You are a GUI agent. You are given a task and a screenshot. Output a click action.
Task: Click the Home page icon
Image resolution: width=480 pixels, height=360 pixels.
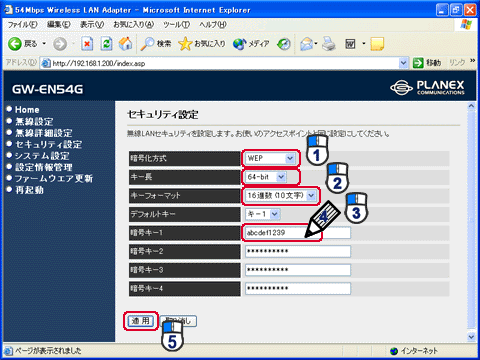coord(125,44)
